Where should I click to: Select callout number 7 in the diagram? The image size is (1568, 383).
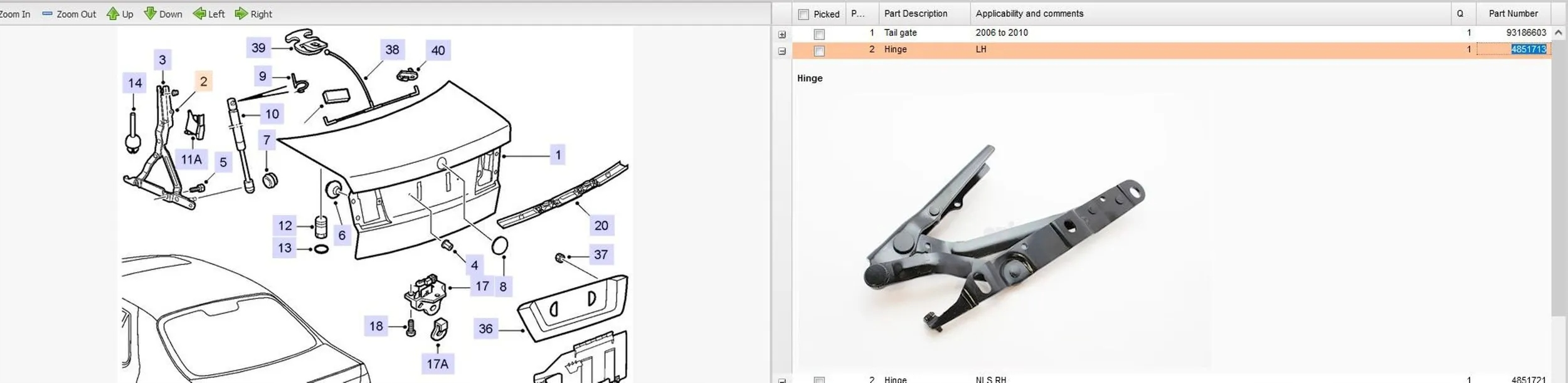(267, 140)
